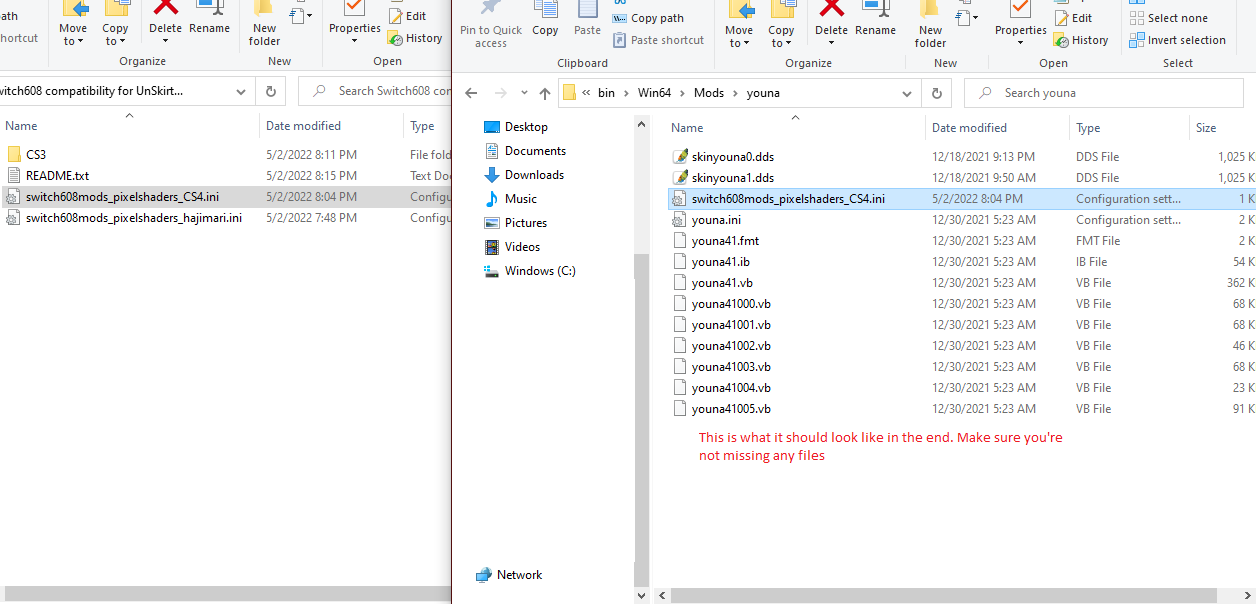Click Search Switch608 field in left window
The width and height of the screenshot is (1256, 604).
tap(375, 91)
